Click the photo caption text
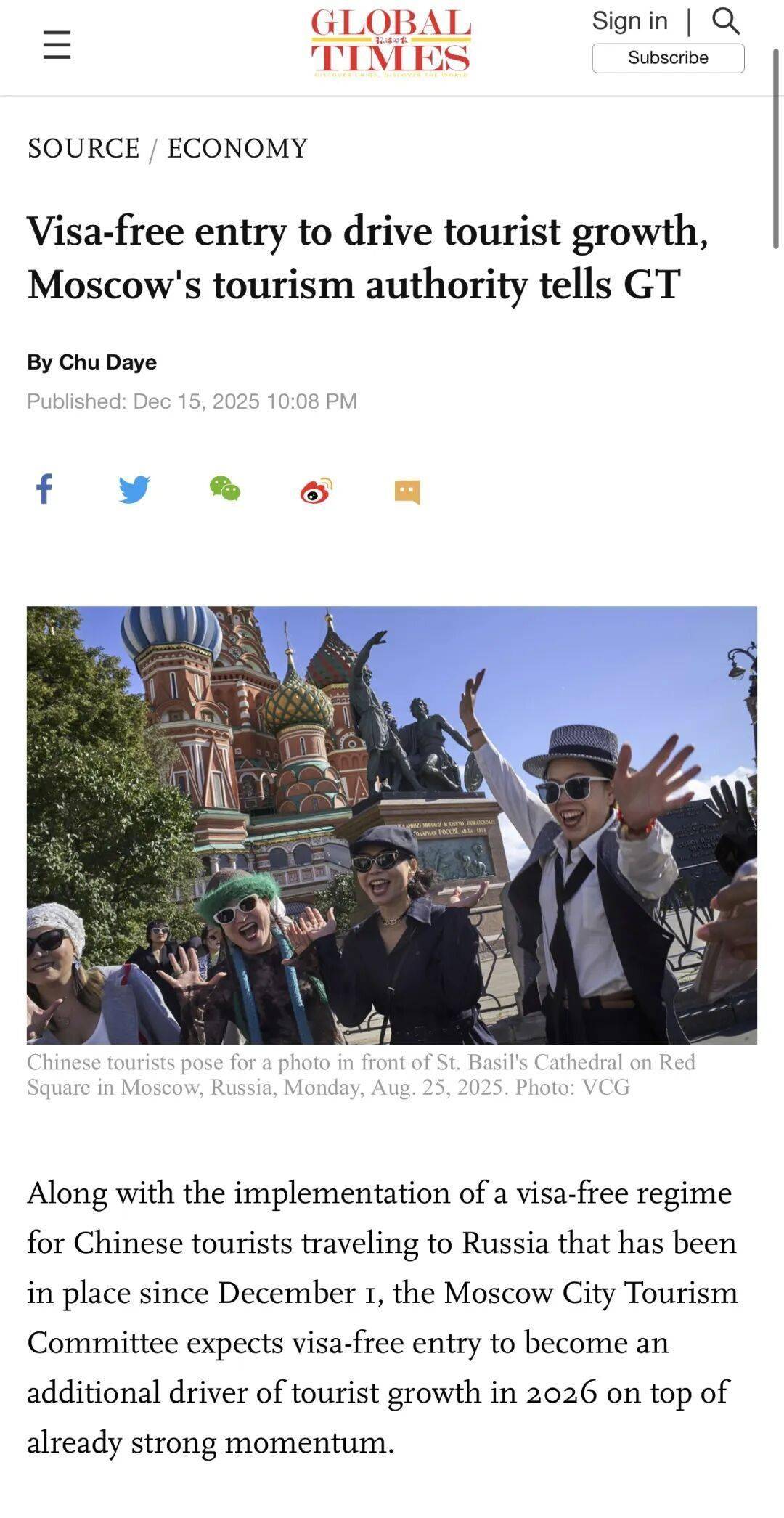Screen dimensions: 784x1518 pyautogui.click(x=362, y=1074)
